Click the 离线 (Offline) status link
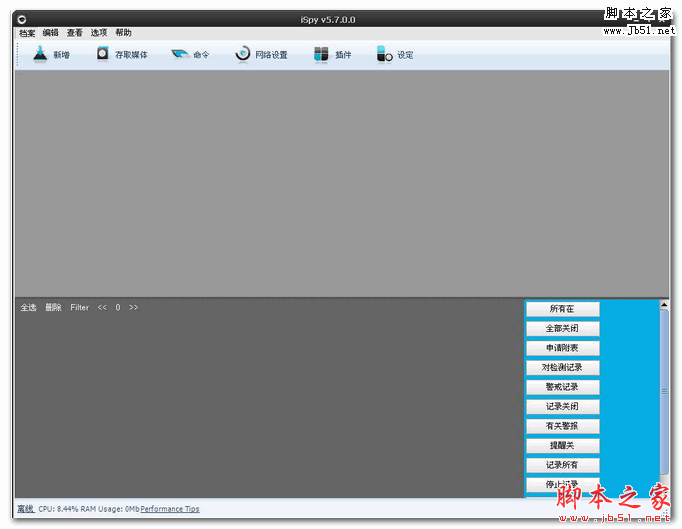 click(26, 509)
